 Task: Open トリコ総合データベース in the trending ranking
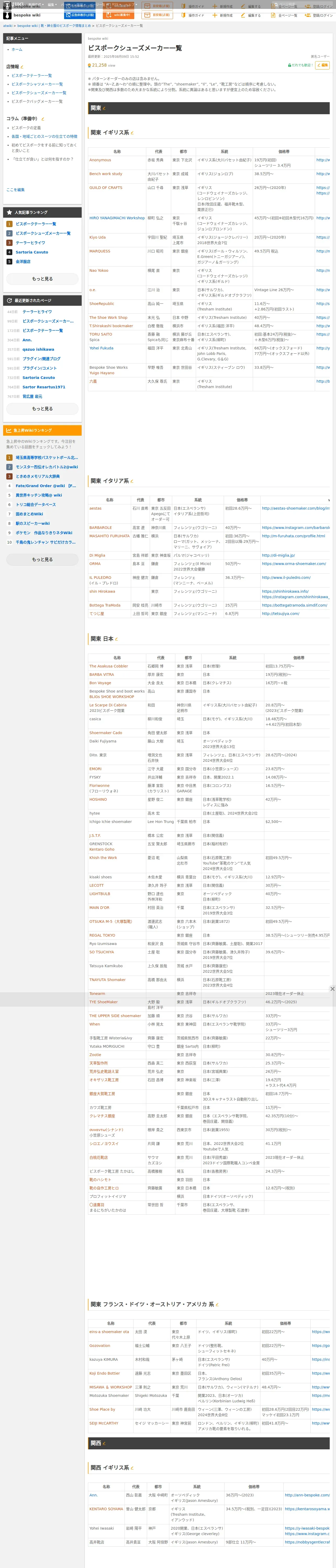click(x=35, y=505)
